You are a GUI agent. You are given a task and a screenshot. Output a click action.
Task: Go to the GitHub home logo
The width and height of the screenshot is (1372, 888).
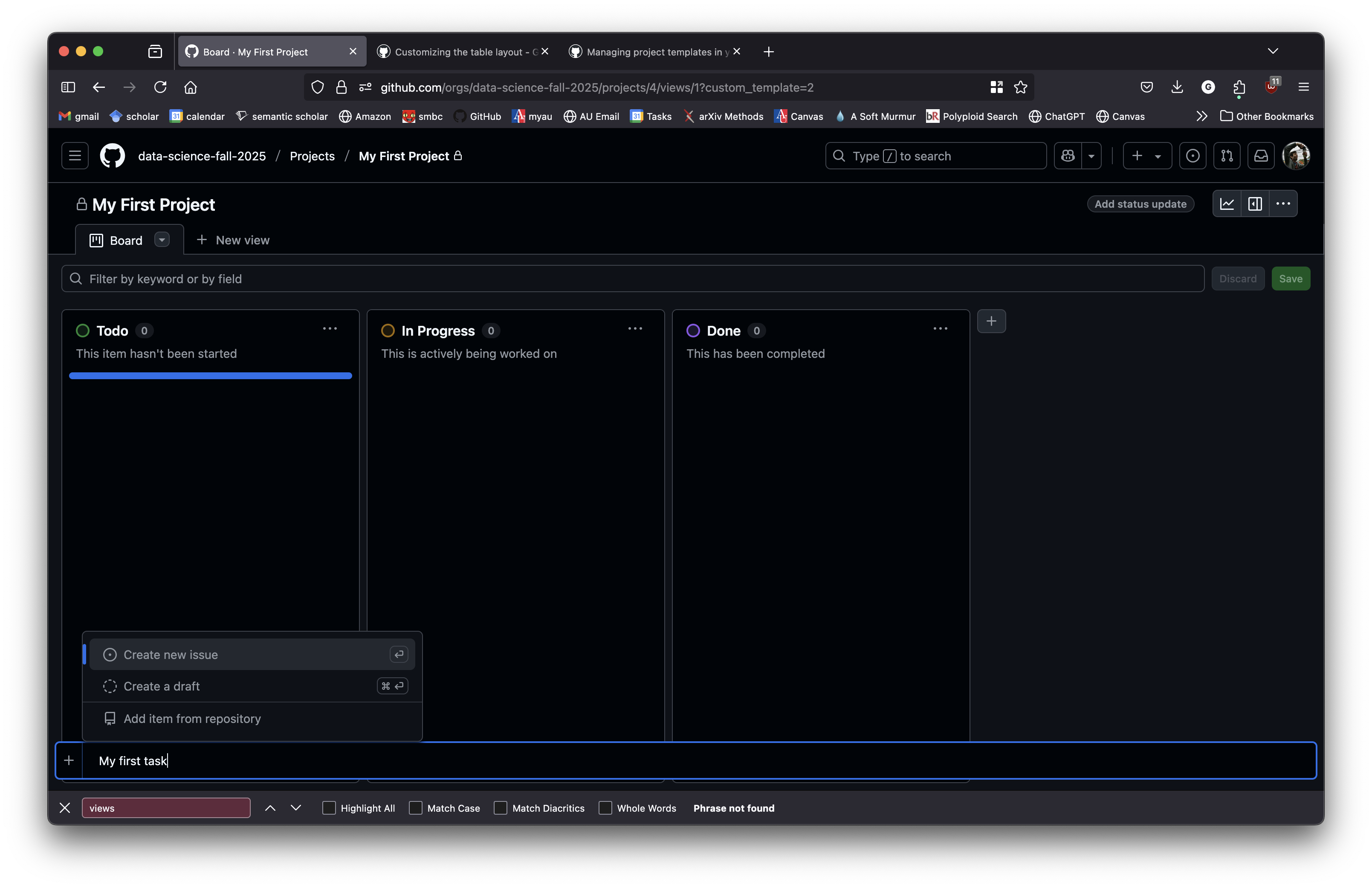(x=113, y=156)
